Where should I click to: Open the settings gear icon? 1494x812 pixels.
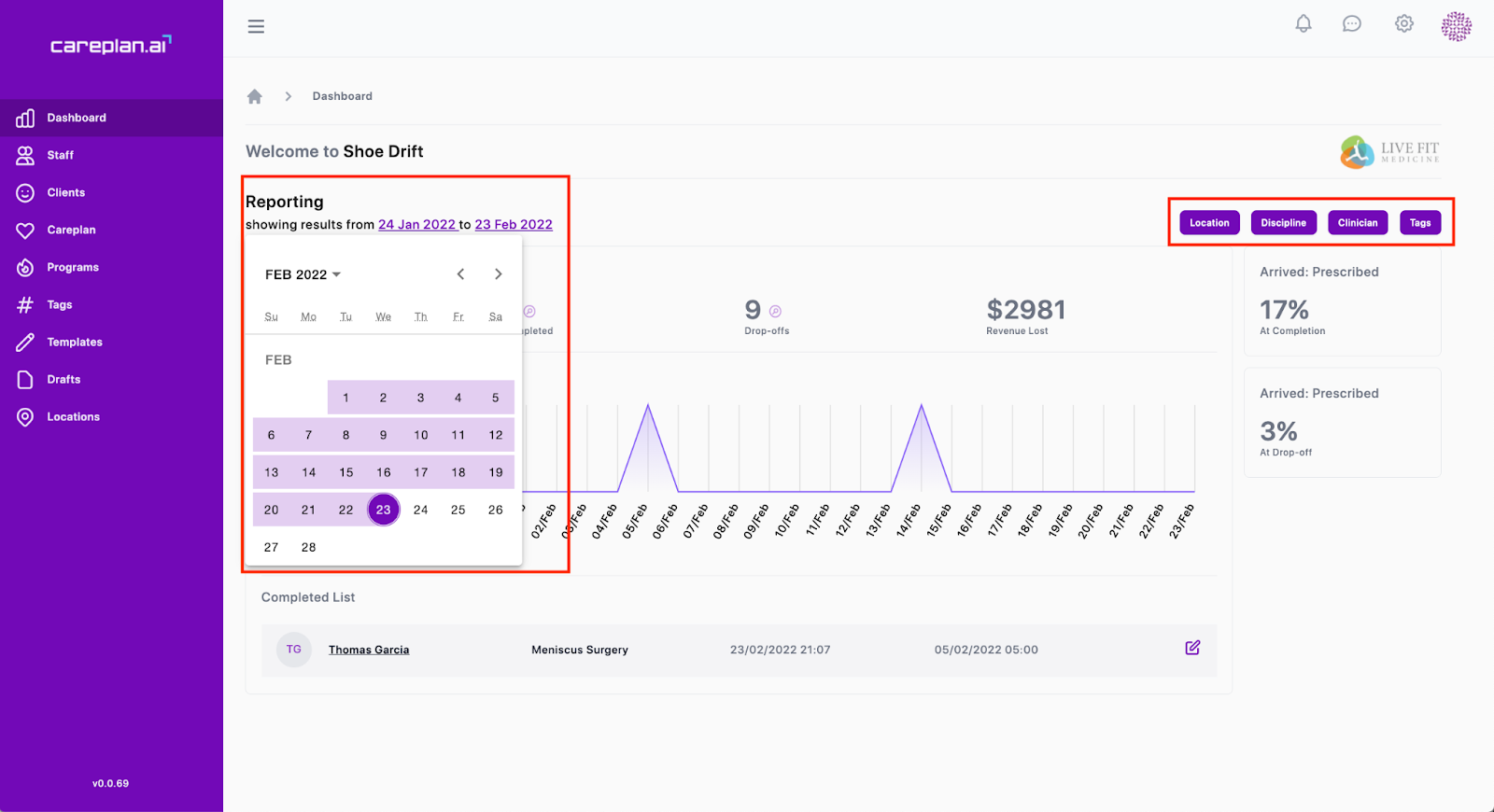click(x=1404, y=24)
